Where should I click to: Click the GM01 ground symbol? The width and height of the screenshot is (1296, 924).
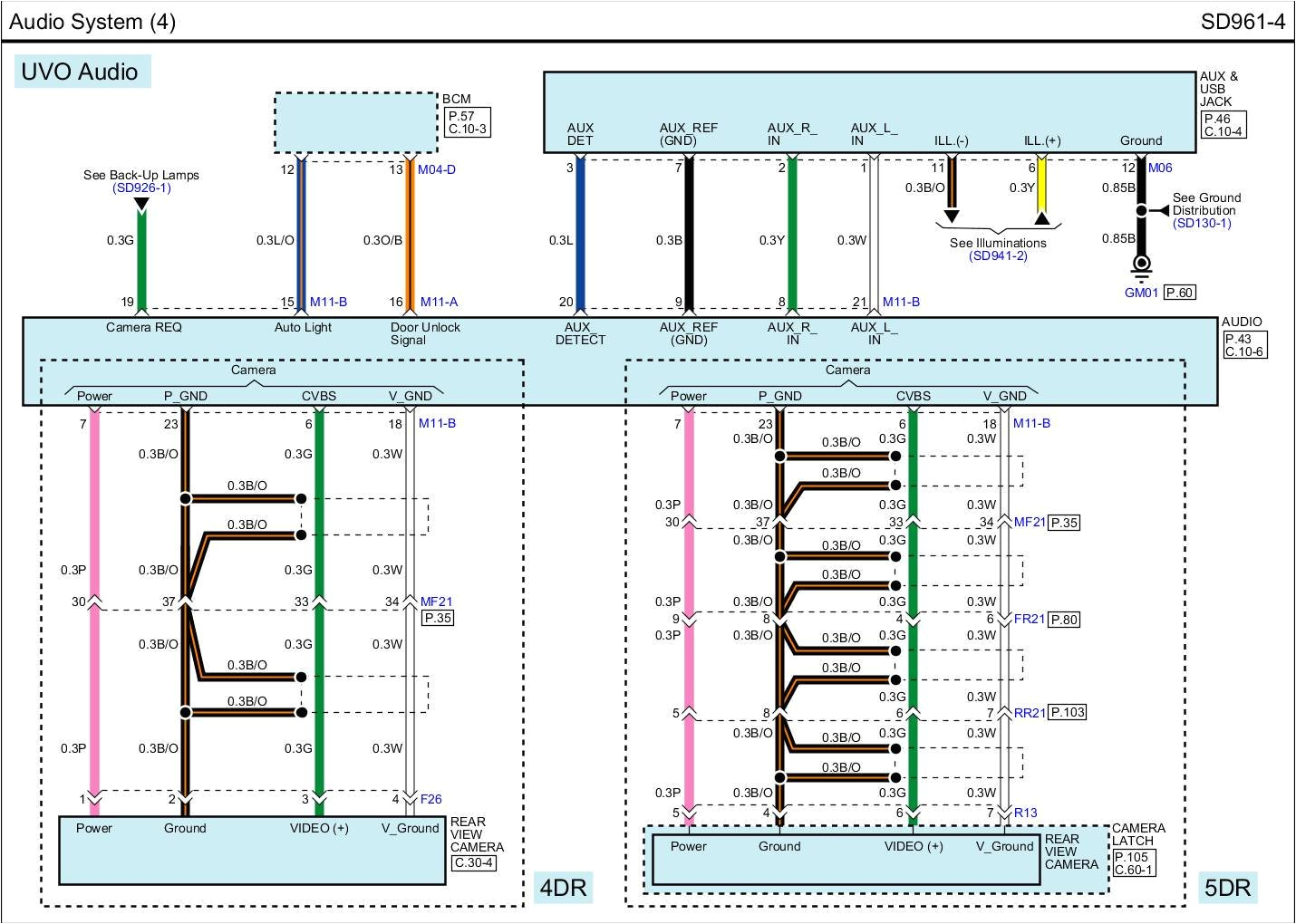tap(1142, 265)
